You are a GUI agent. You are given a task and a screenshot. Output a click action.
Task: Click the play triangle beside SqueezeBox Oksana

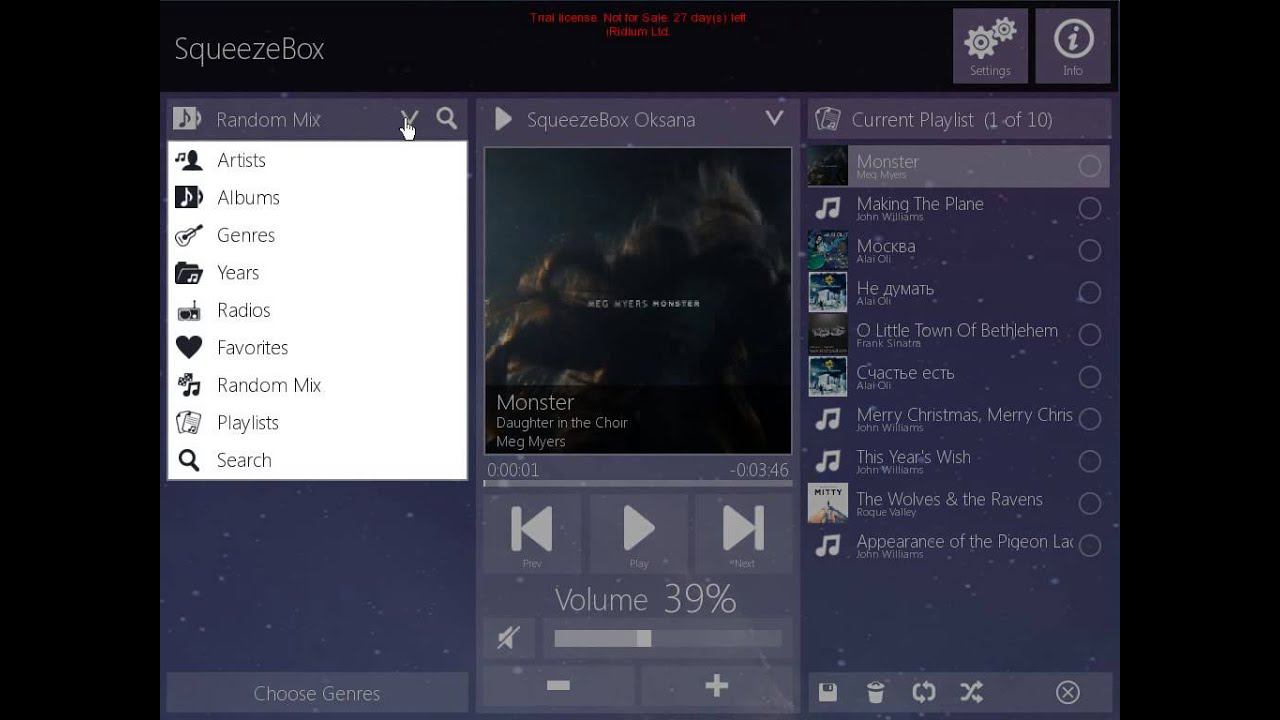pyautogui.click(x=504, y=119)
